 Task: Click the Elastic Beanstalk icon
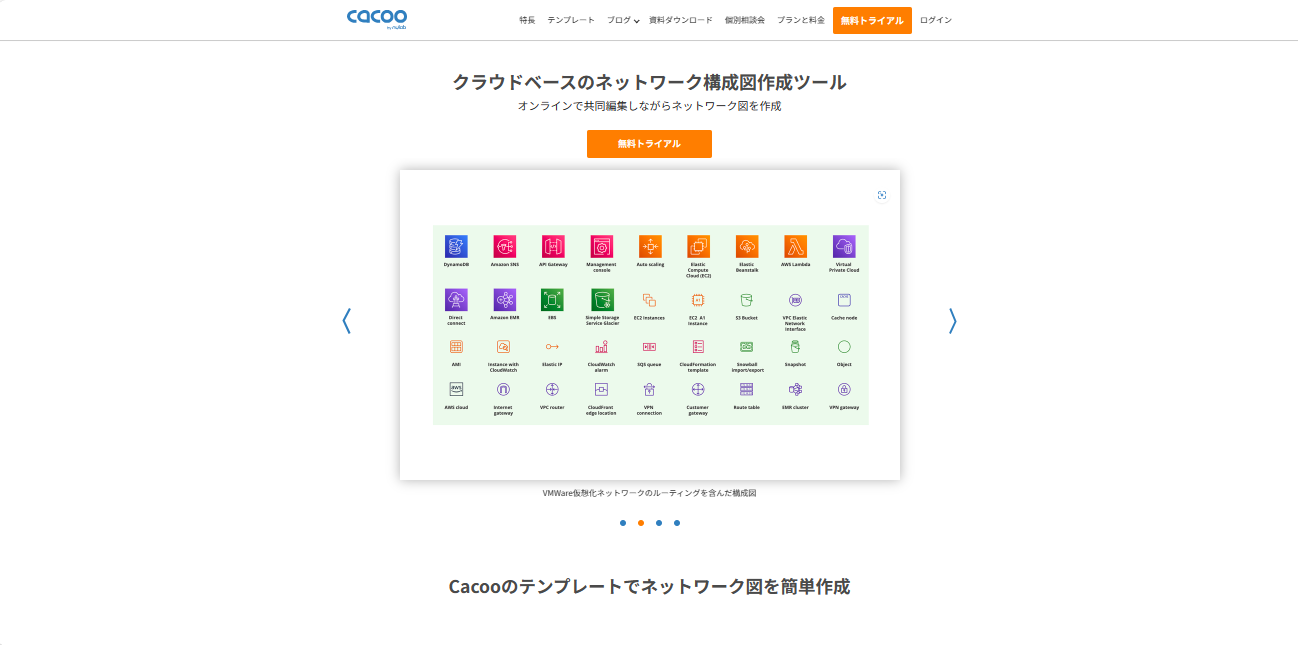tap(746, 246)
